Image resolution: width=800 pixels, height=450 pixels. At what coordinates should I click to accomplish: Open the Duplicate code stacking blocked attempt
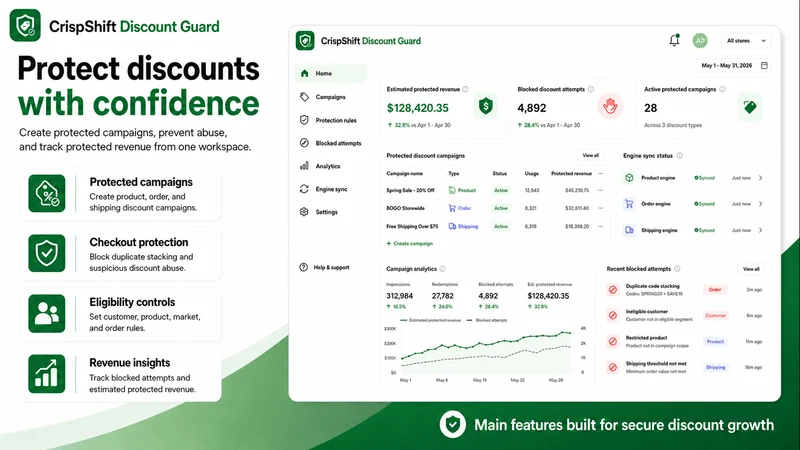(x=684, y=290)
